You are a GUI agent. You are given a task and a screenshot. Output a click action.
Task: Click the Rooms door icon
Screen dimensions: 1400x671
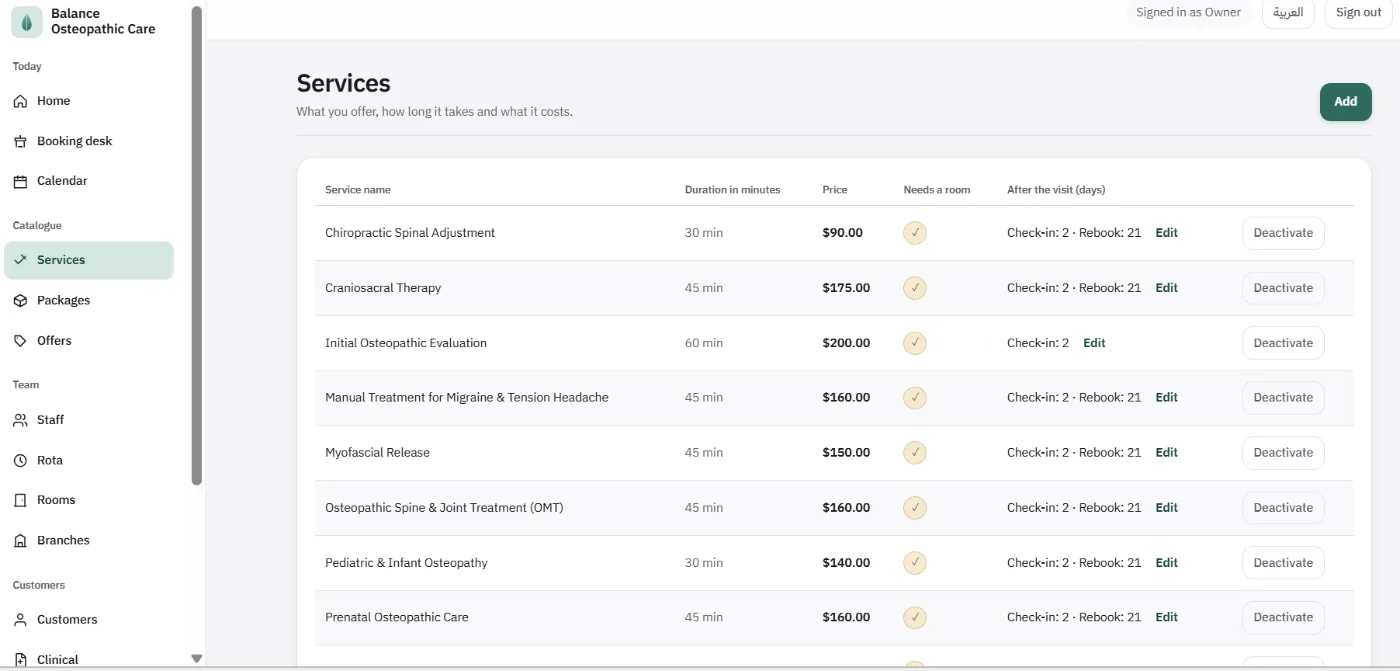click(x=20, y=500)
